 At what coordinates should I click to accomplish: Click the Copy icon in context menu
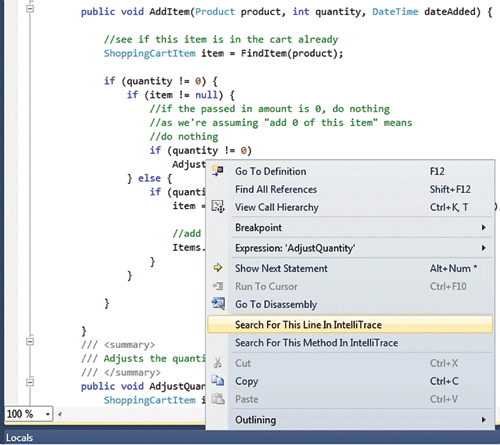(x=218, y=380)
